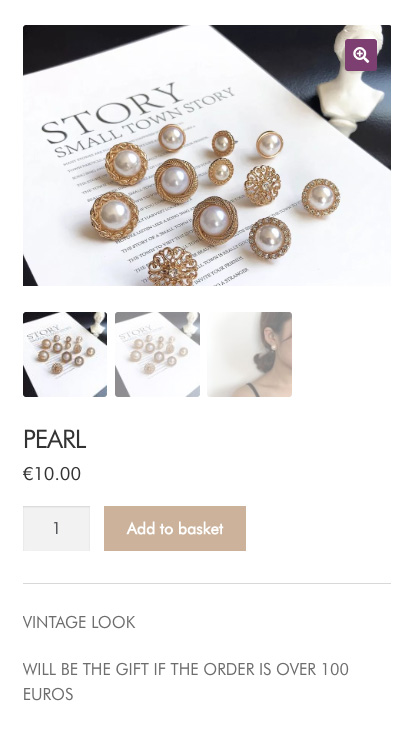The height and width of the screenshot is (736, 414).
Task: Select the faded second earrings thumbnail
Action: click(157, 354)
